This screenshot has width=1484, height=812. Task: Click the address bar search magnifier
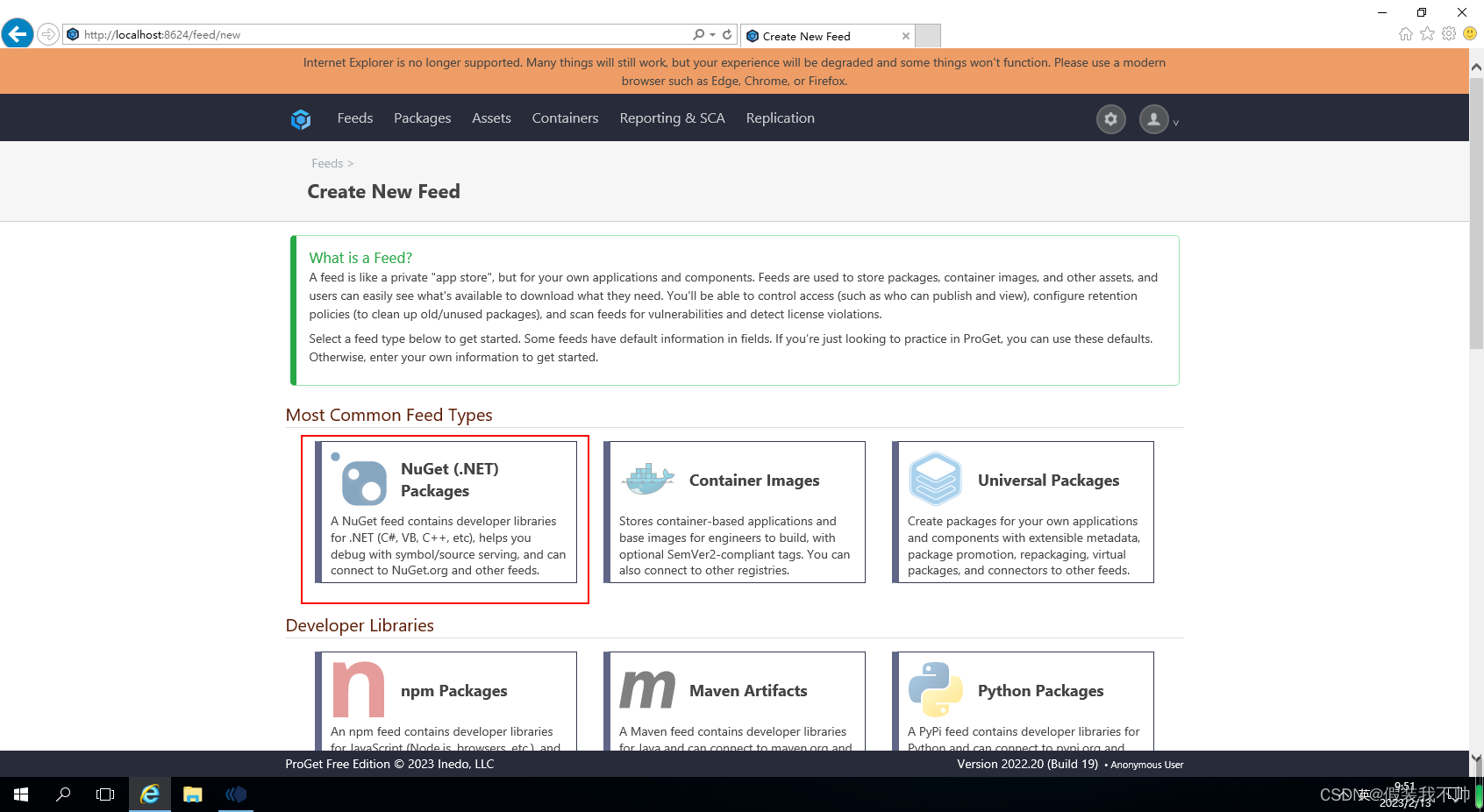(x=699, y=34)
